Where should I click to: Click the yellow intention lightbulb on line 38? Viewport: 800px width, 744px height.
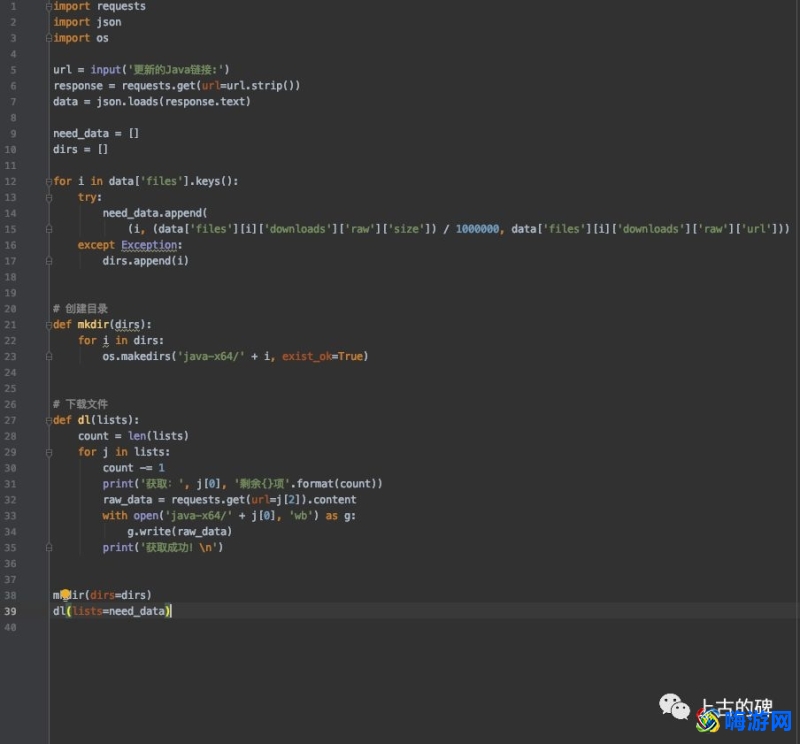tap(65, 594)
